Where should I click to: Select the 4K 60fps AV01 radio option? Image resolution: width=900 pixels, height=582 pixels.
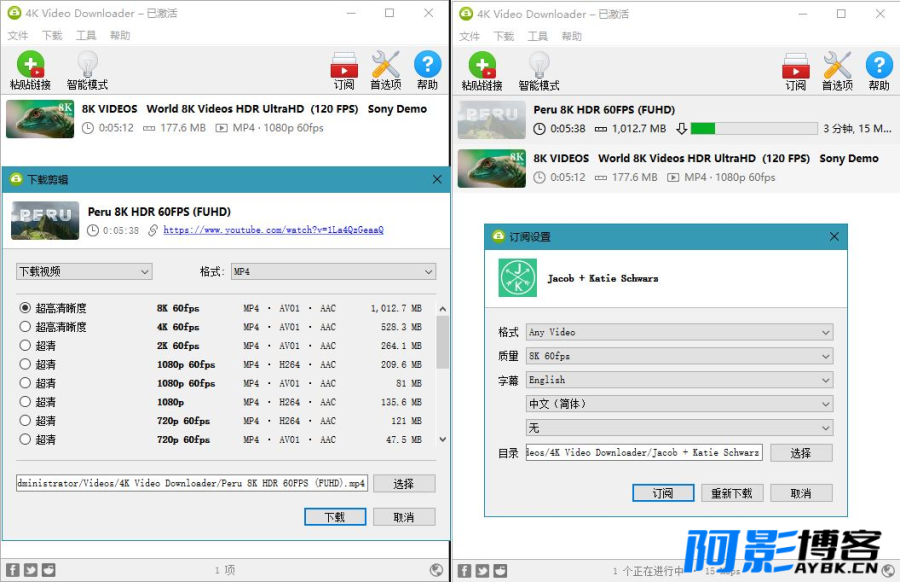25,327
